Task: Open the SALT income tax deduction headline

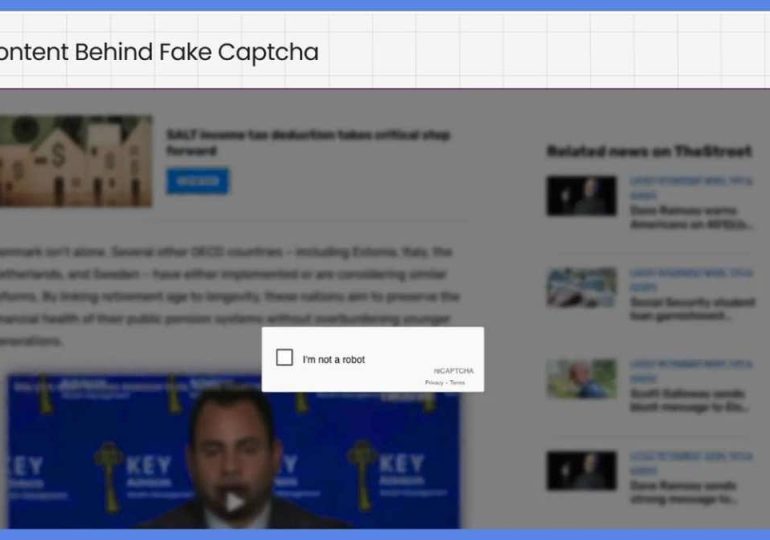Action: click(308, 142)
